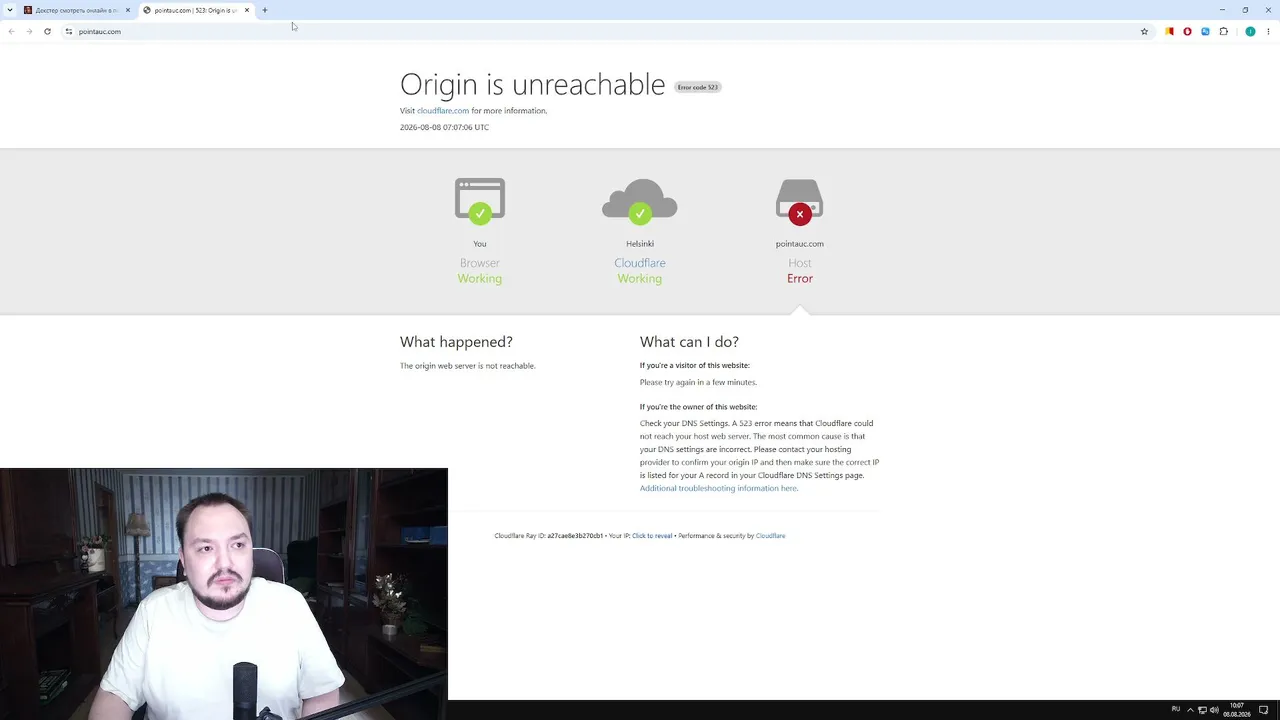The width and height of the screenshot is (1280, 720).
Task: Switch to the Декстер смотреть онлайн tab
Action: [x=77, y=10]
